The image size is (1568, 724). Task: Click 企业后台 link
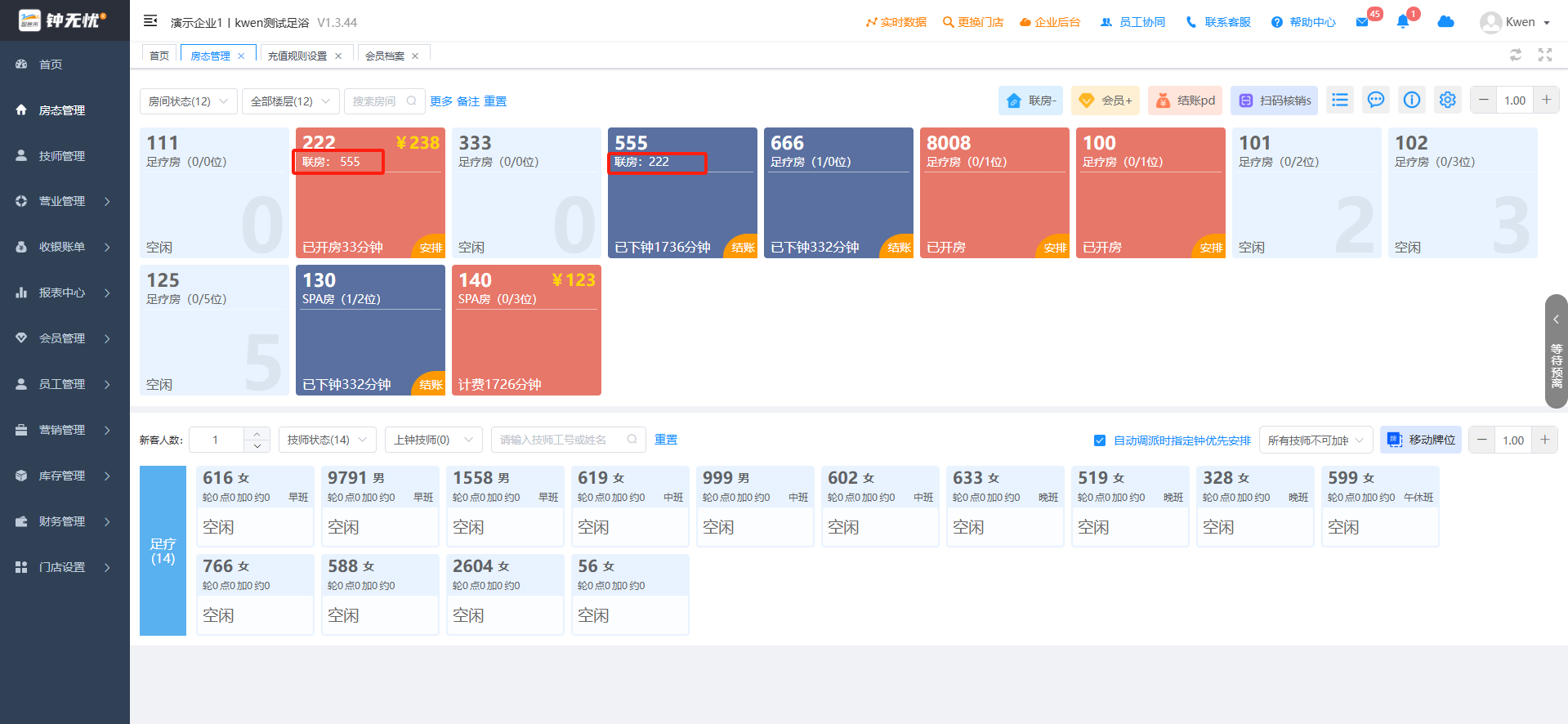tap(1050, 22)
